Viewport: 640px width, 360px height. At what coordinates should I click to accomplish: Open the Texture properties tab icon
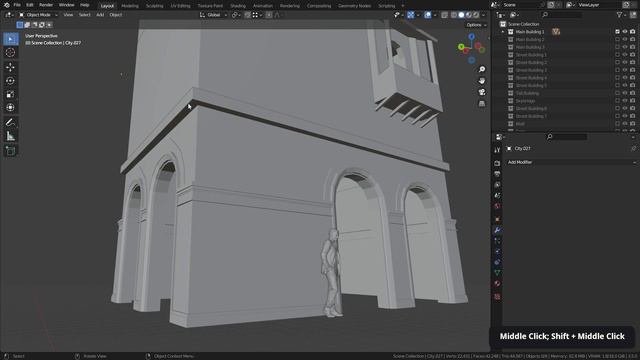point(497,297)
